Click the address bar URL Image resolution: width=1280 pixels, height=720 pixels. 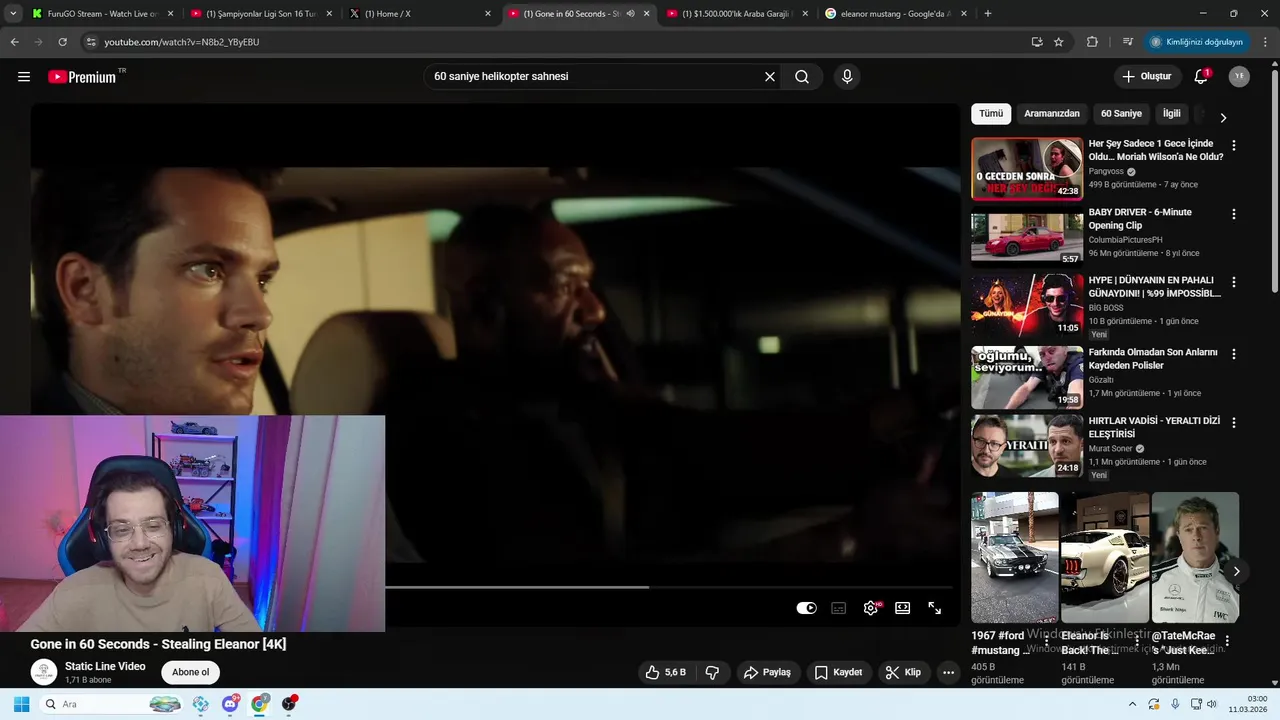tap(182, 42)
